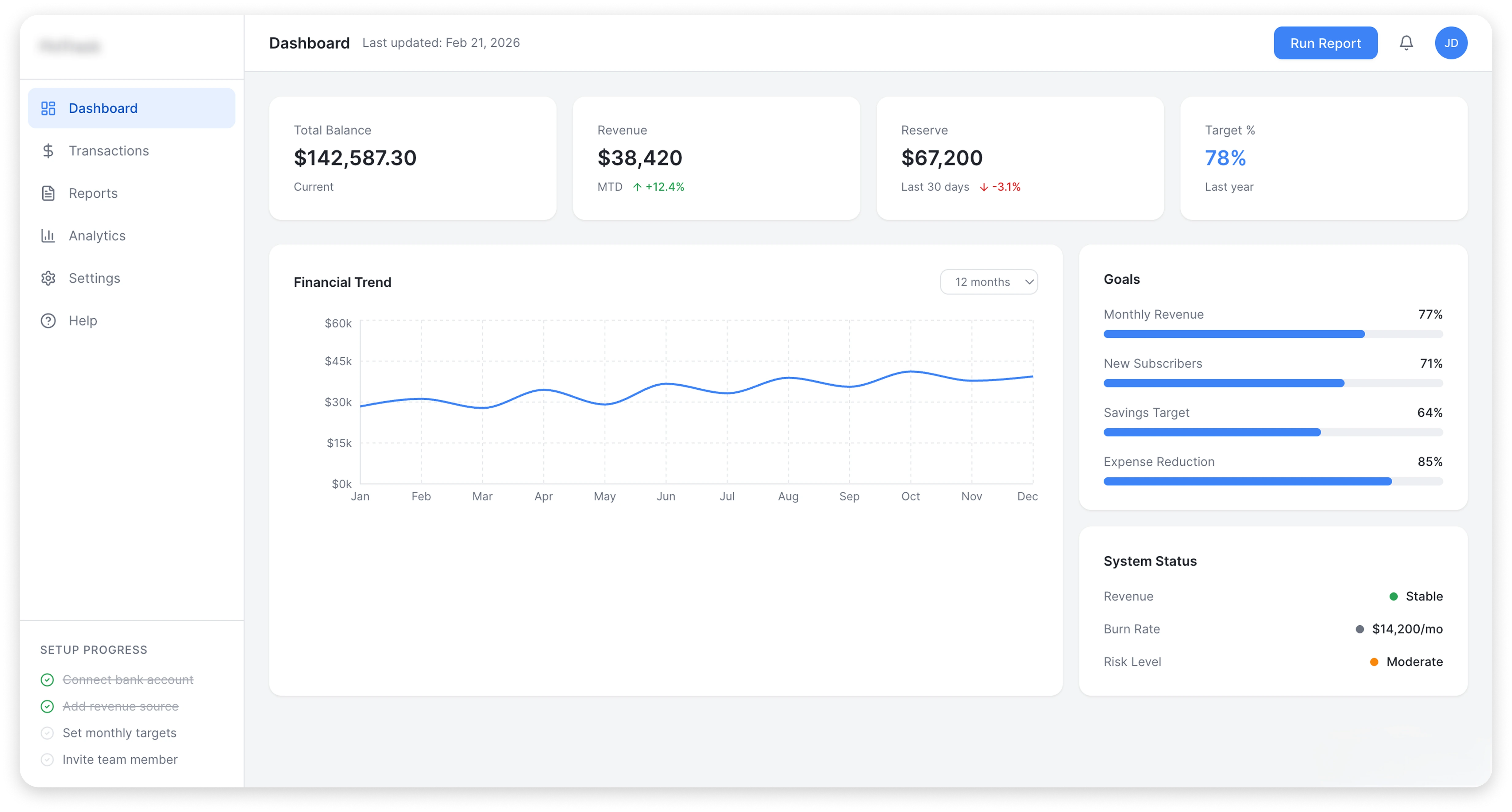1512x812 pixels.
Task: Open the Help menu item
Action: [132, 321]
